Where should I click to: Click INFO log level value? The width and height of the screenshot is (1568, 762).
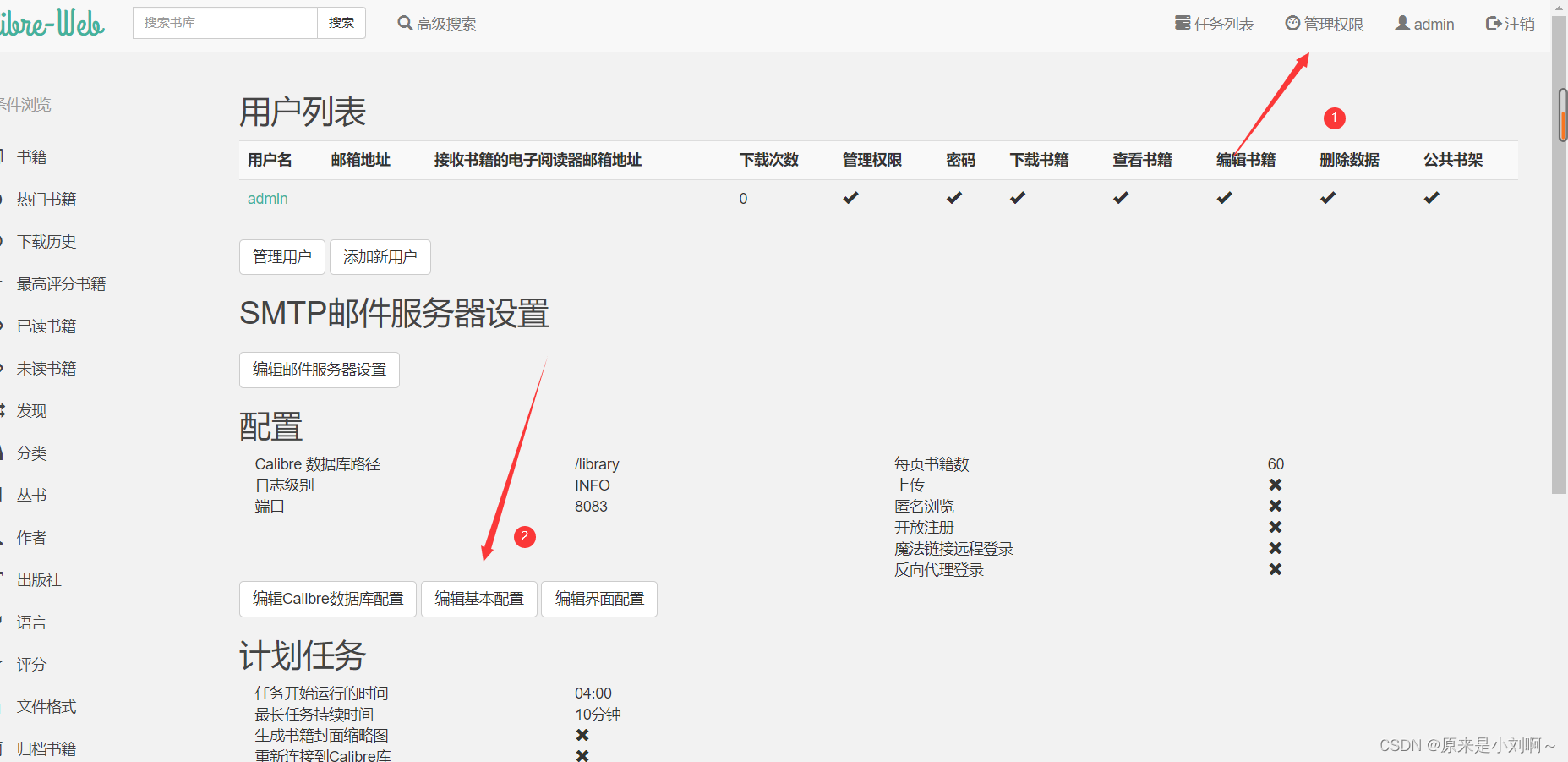click(593, 485)
